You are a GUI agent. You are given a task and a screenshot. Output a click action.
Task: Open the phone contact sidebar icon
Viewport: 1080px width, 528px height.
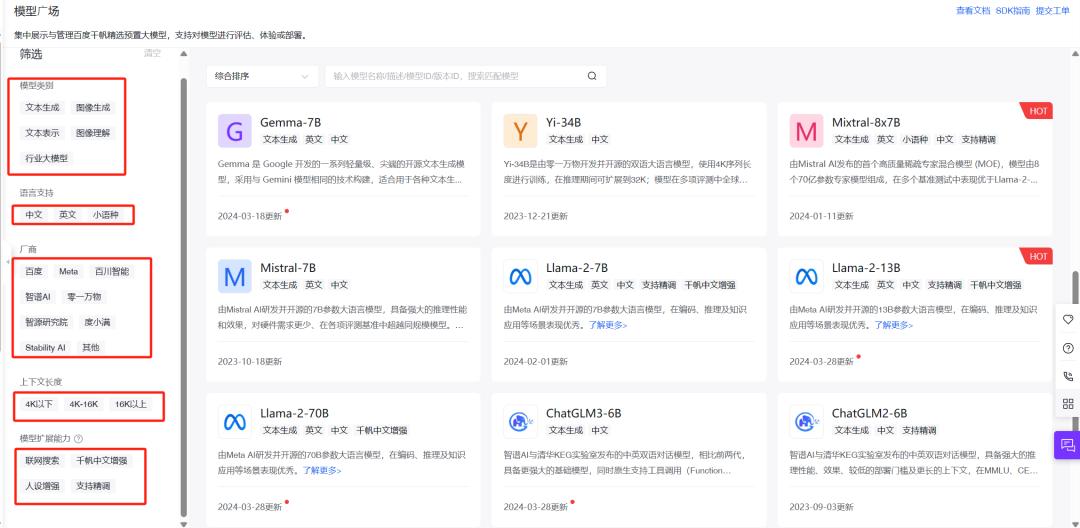tap(1068, 377)
